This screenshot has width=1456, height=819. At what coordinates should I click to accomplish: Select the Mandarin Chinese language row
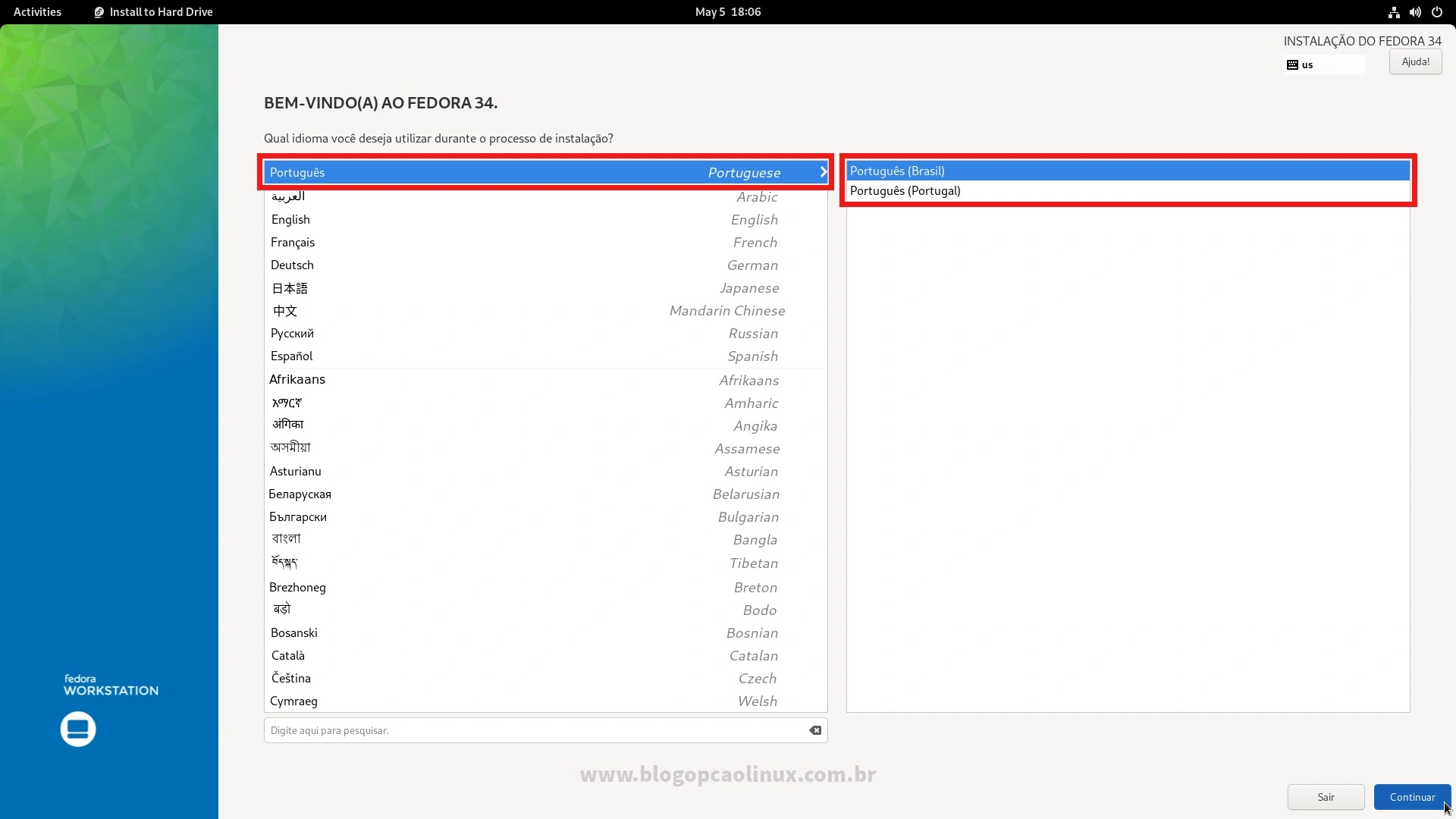545,310
